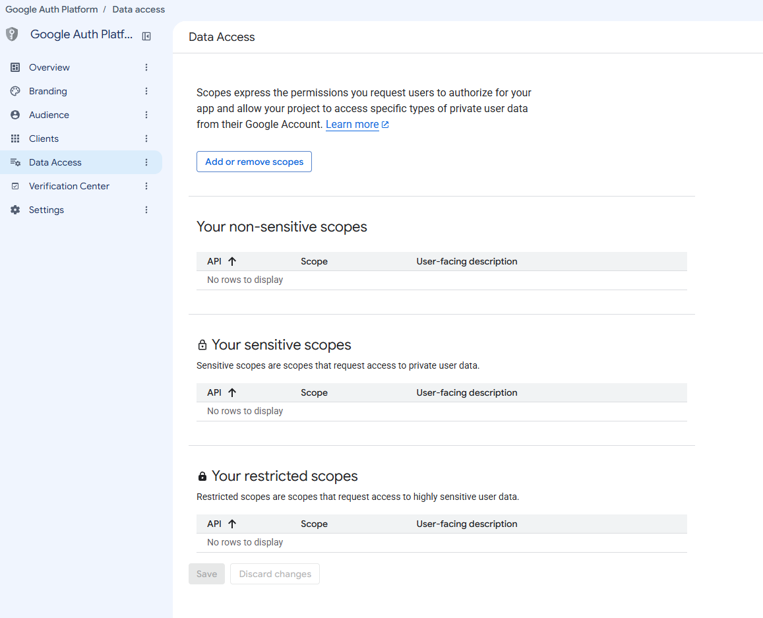
Task: Click the Scope column header in restricted table
Action: (314, 524)
